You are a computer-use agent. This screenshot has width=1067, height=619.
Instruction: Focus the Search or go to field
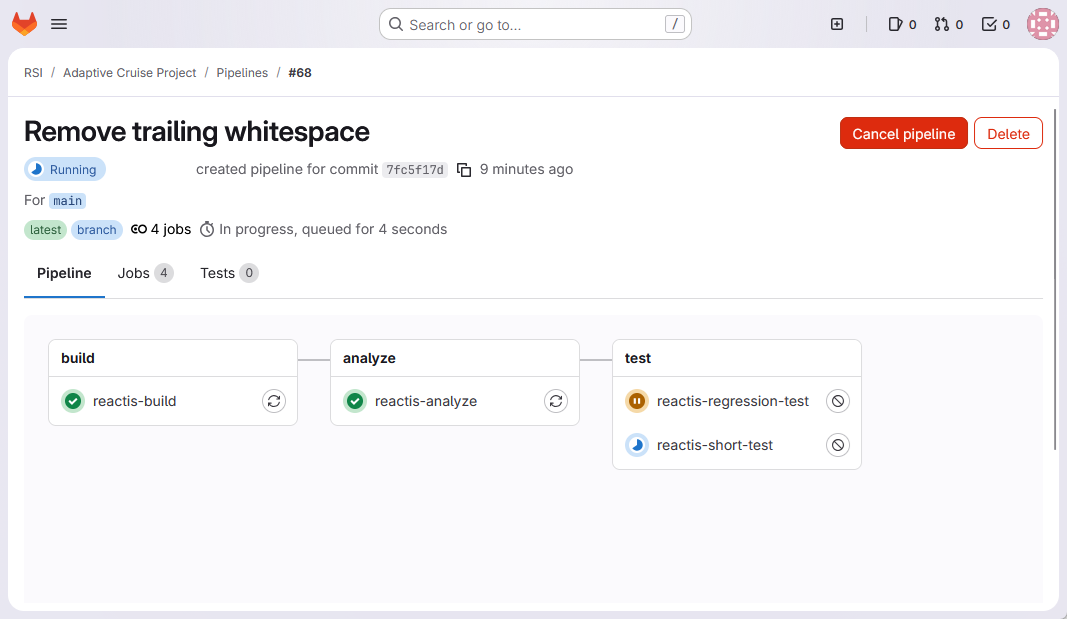[x=535, y=24]
